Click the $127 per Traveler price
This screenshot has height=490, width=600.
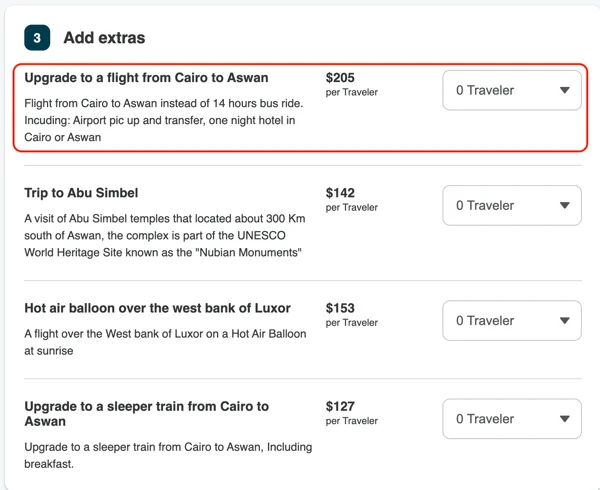point(351,413)
